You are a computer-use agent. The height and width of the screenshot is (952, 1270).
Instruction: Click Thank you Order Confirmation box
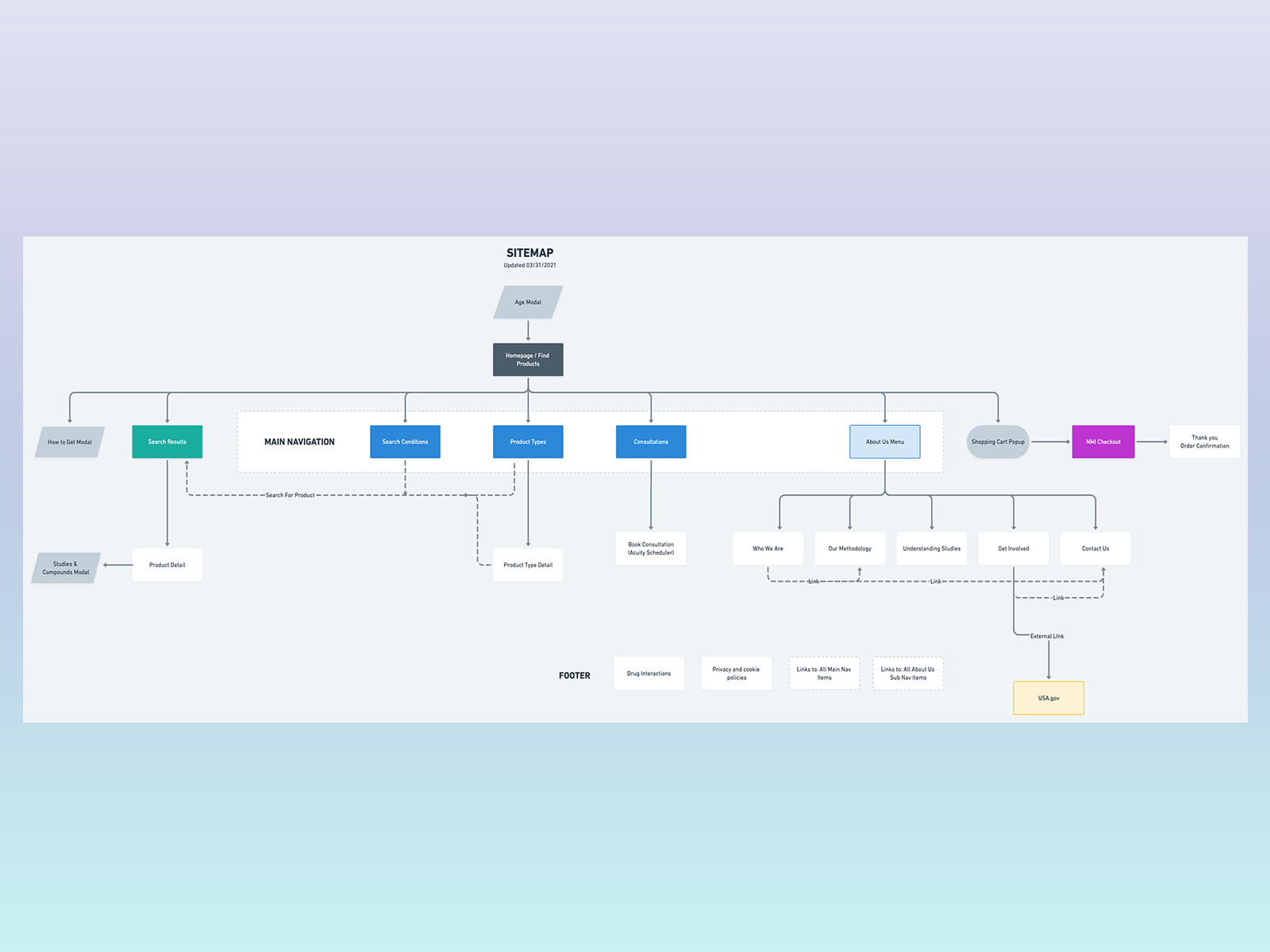(x=1204, y=442)
